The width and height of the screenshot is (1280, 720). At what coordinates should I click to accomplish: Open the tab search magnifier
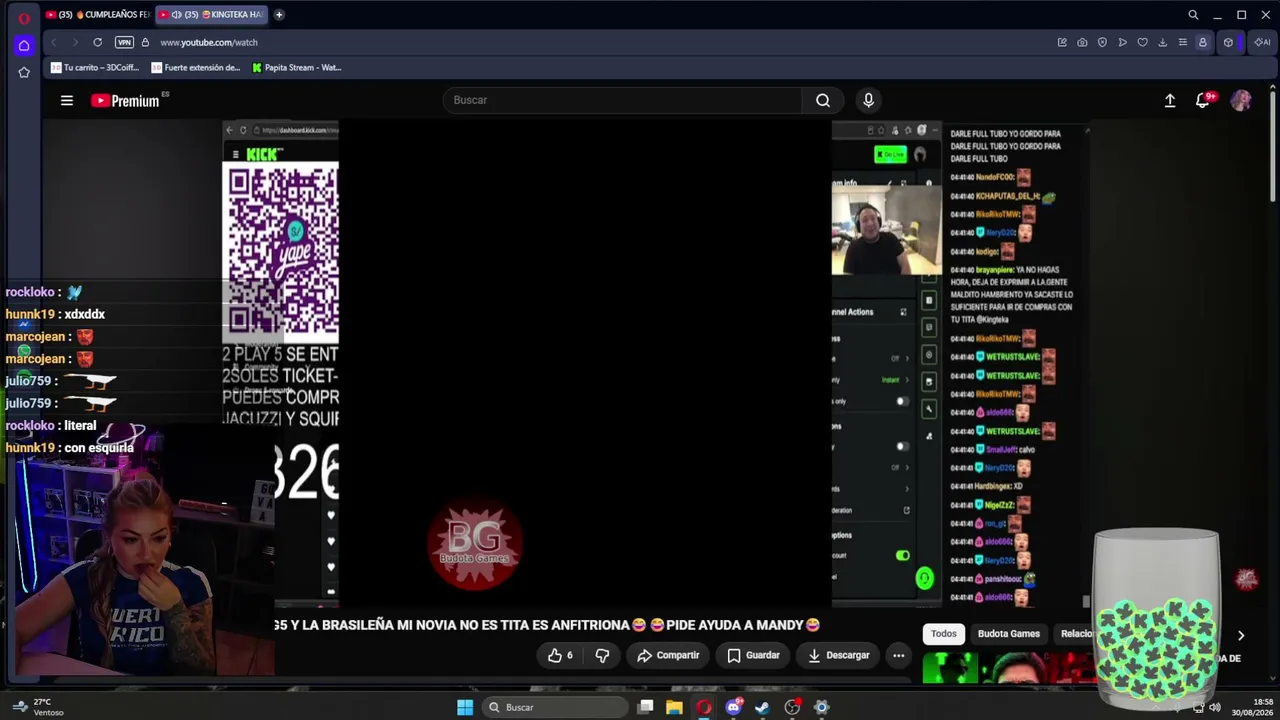[x=1193, y=15]
